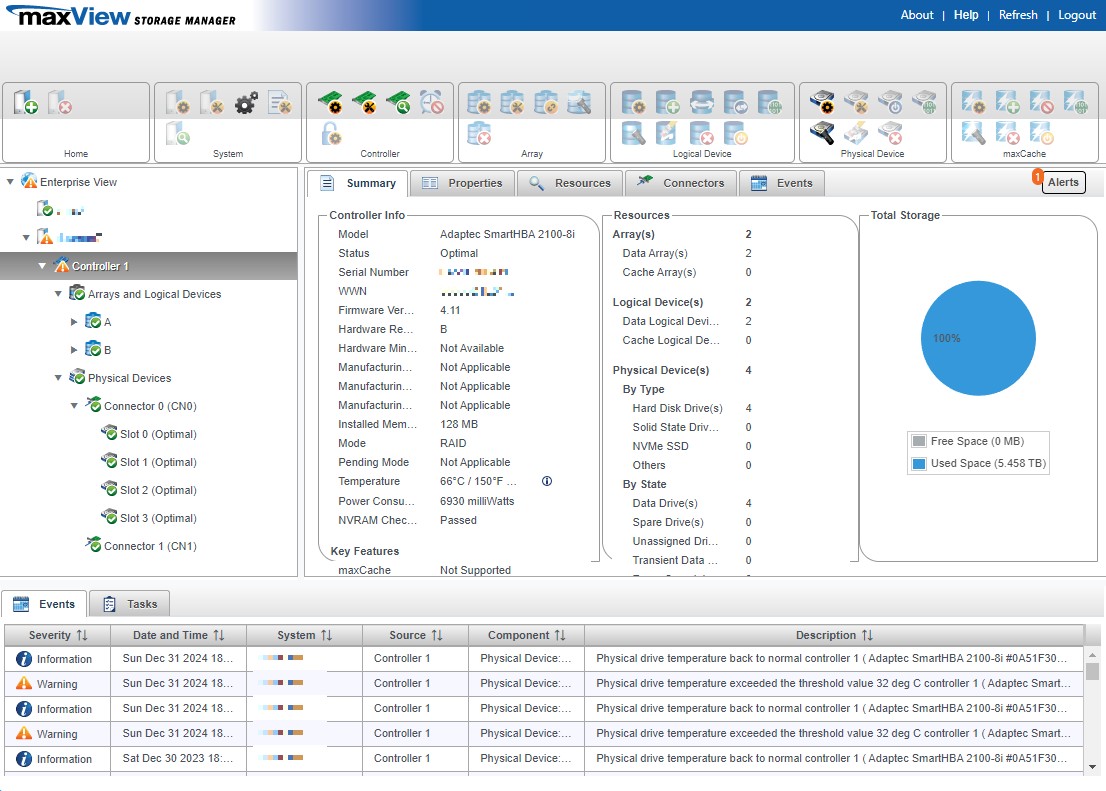Click the Used Space legend swatch
The width and height of the screenshot is (1106, 791).
point(919,464)
